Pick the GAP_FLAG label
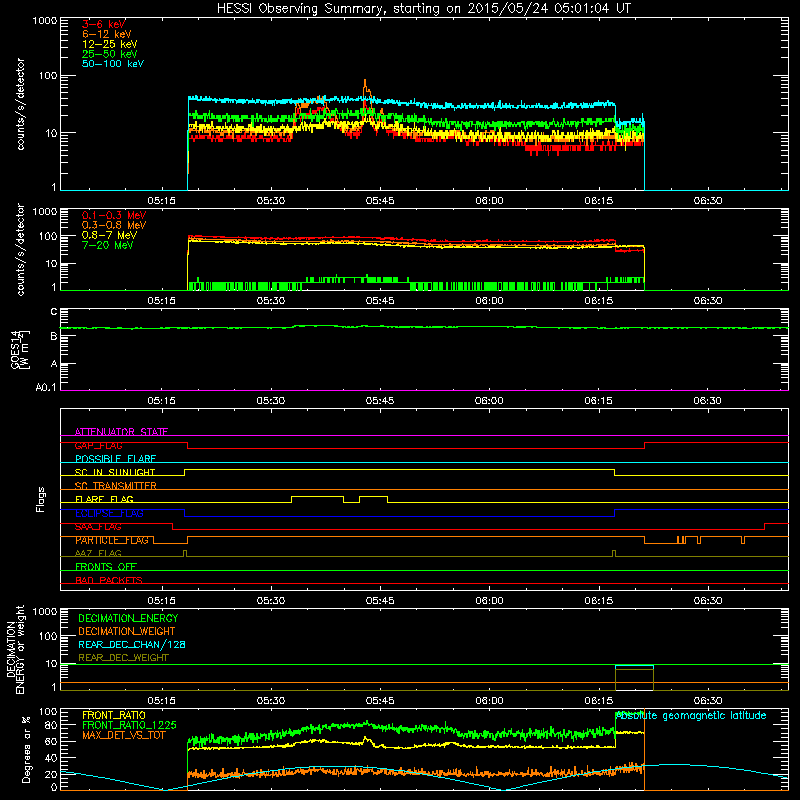Viewport: 800px width, 800px height. (98, 446)
